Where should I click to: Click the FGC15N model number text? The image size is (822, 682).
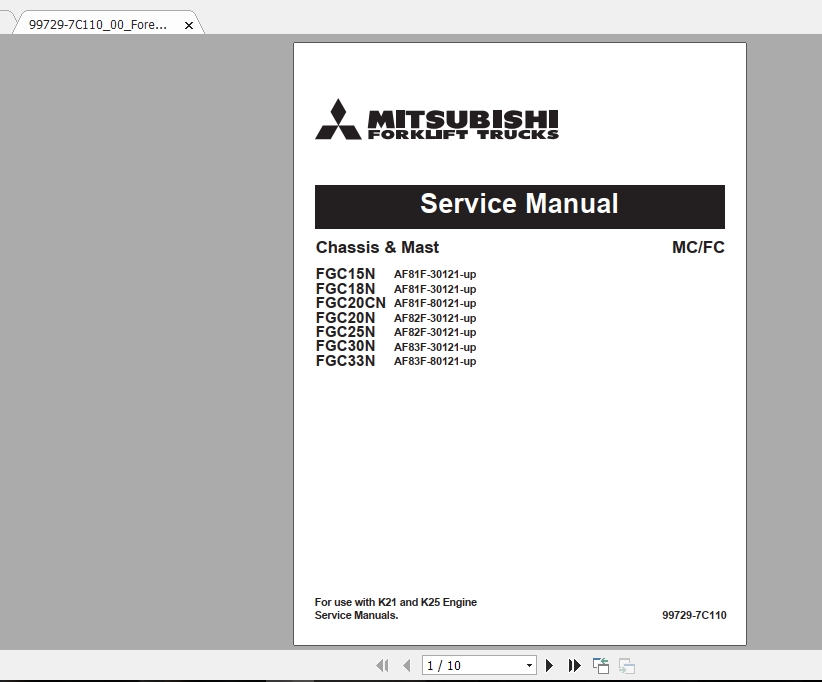tap(345, 275)
